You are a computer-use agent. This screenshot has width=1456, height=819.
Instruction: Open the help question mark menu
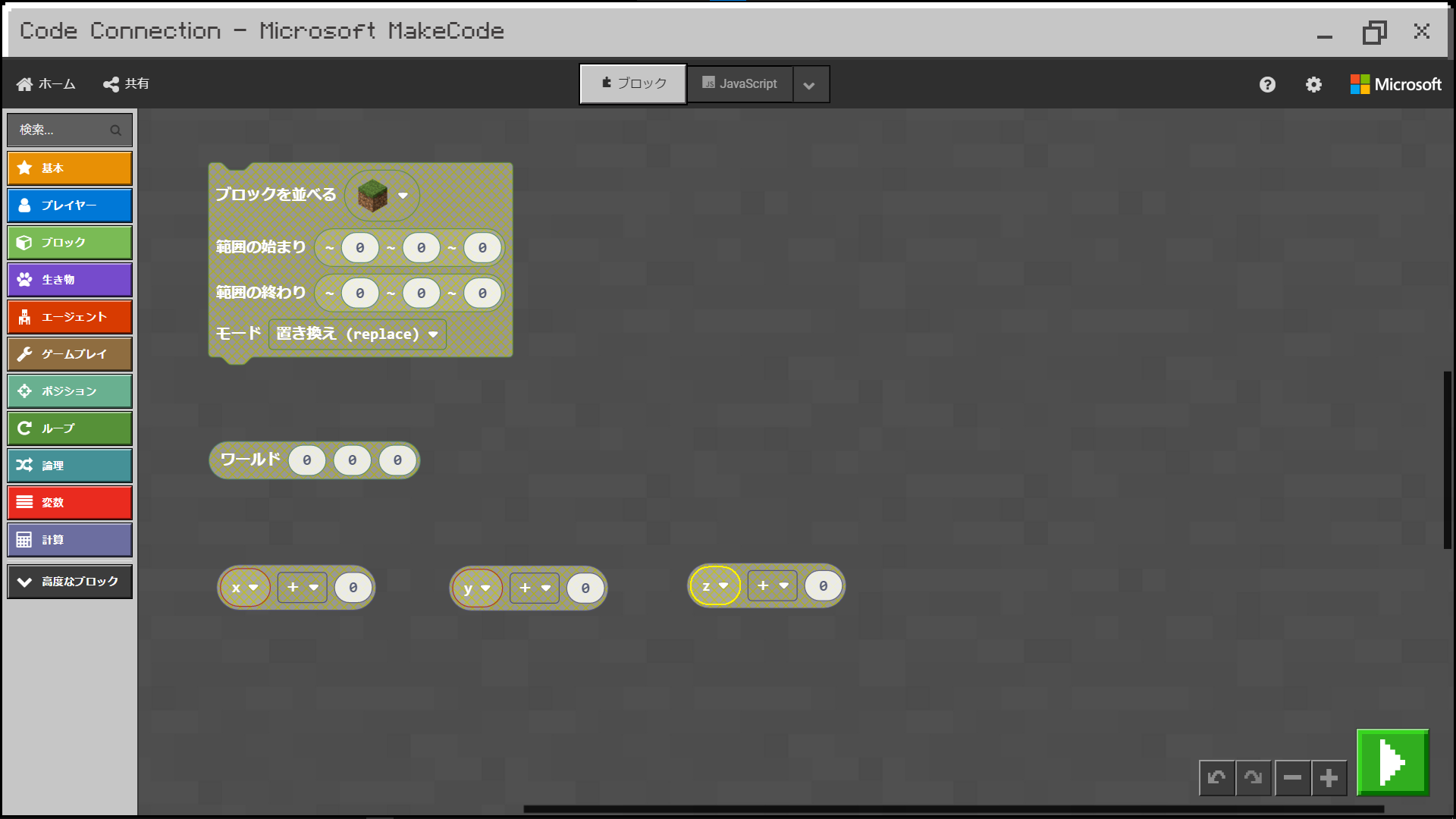coord(1267,85)
